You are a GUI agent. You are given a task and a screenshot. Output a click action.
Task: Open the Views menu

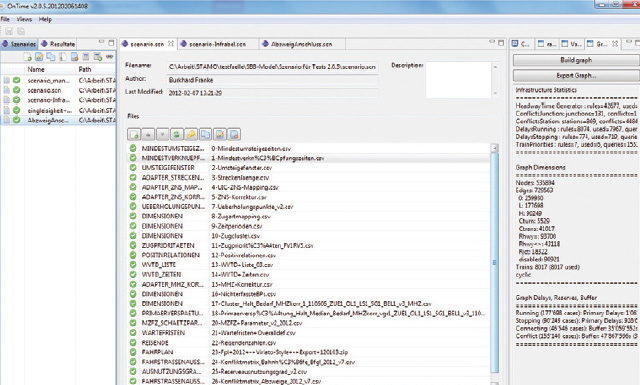click(24, 19)
